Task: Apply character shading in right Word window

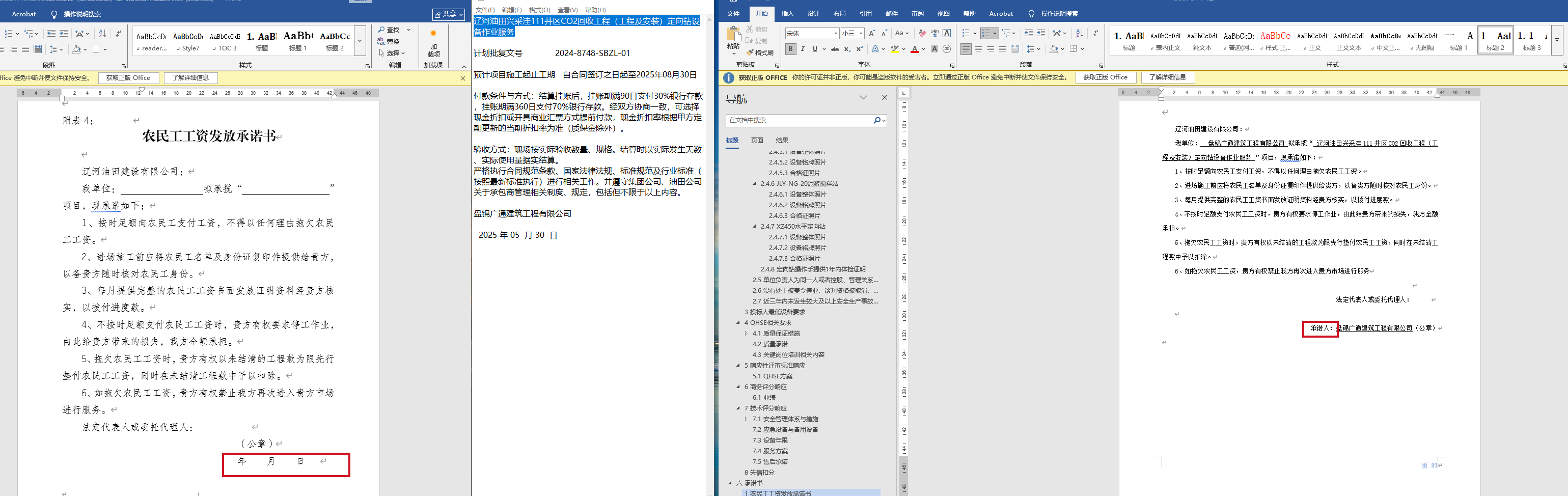Action: pyautogui.click(x=934, y=49)
